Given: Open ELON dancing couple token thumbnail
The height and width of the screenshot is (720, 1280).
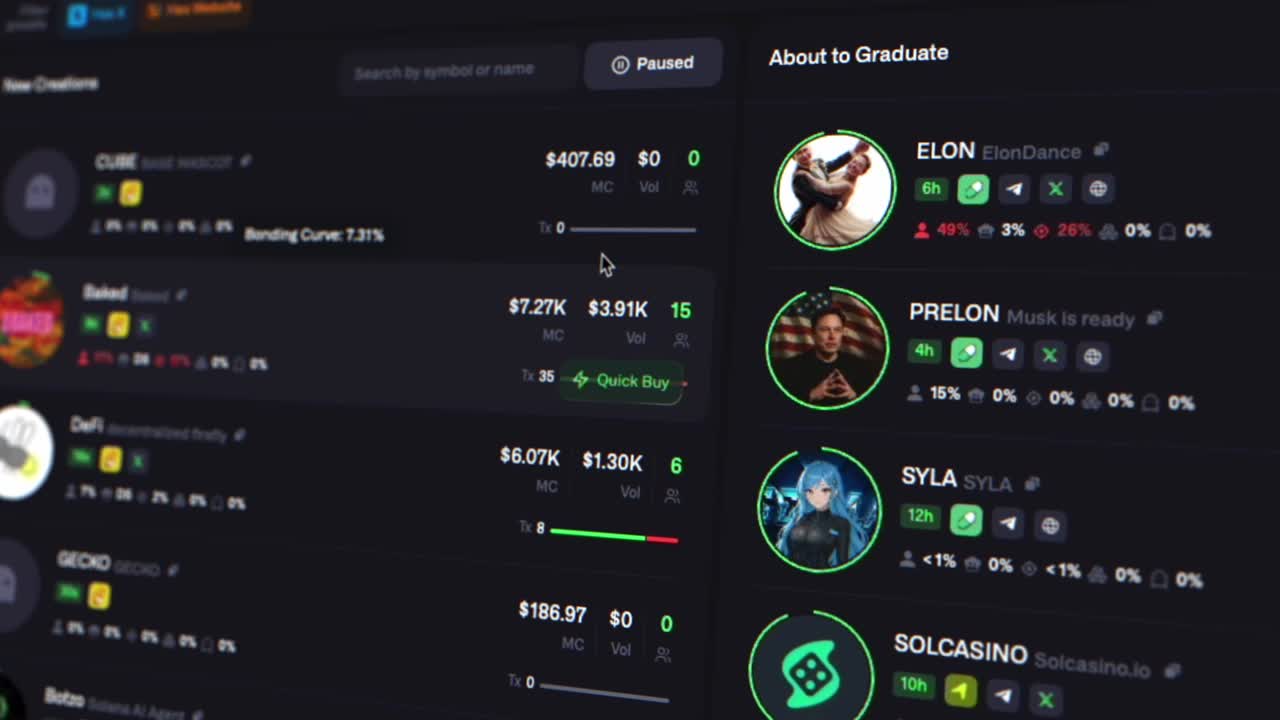Looking at the screenshot, I should click(x=835, y=190).
